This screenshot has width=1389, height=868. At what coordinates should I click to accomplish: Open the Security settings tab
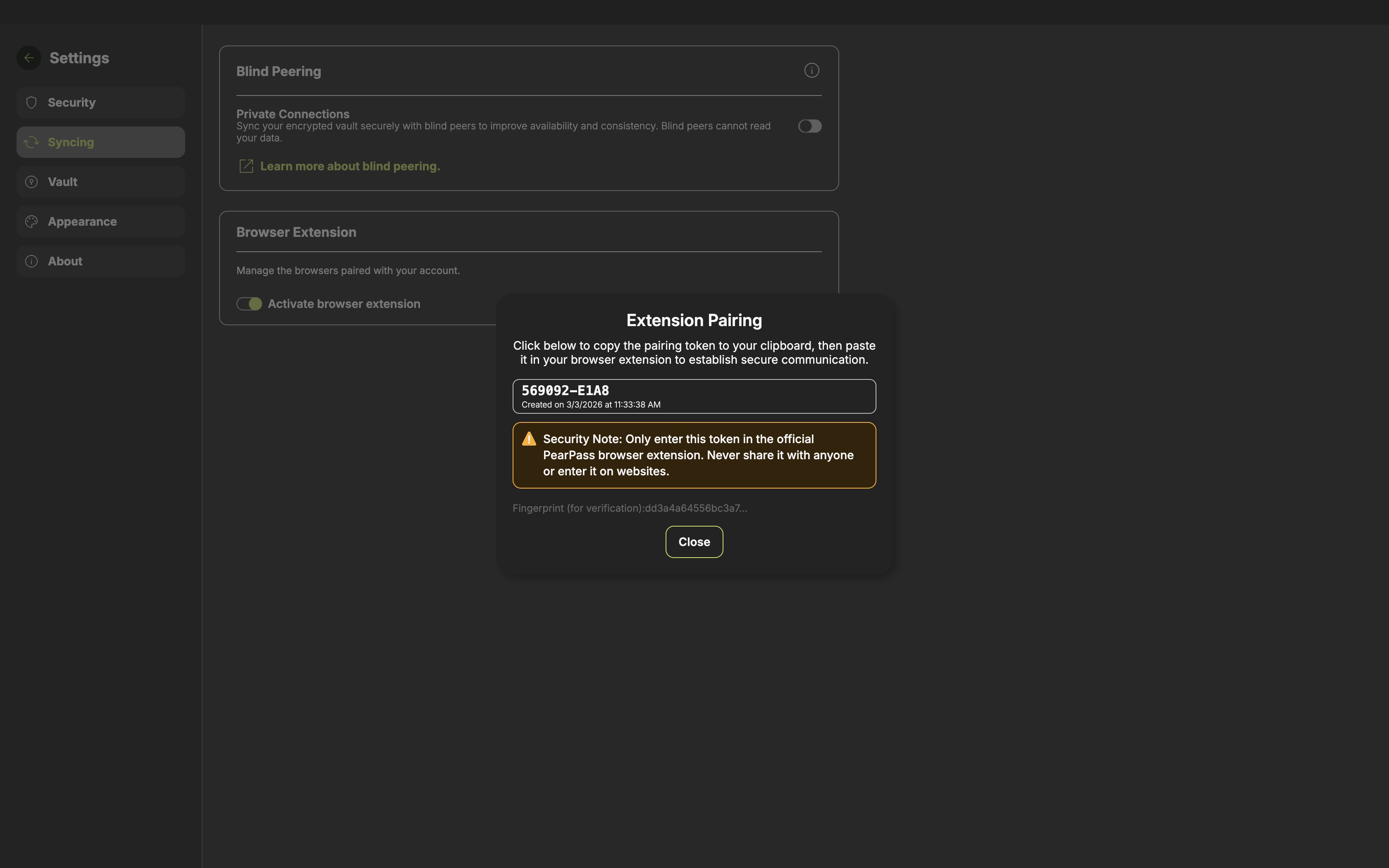click(x=100, y=103)
